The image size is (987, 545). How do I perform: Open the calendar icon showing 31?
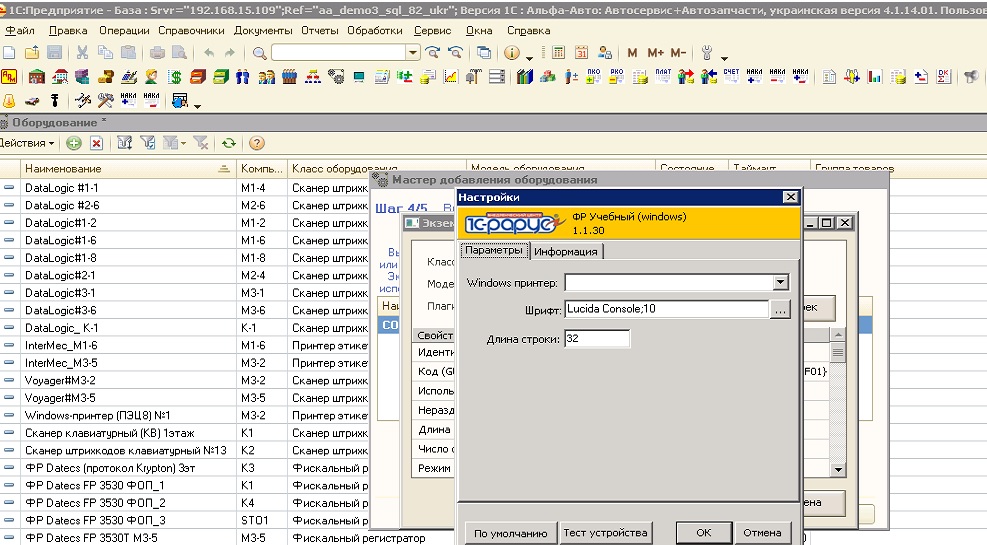point(582,53)
